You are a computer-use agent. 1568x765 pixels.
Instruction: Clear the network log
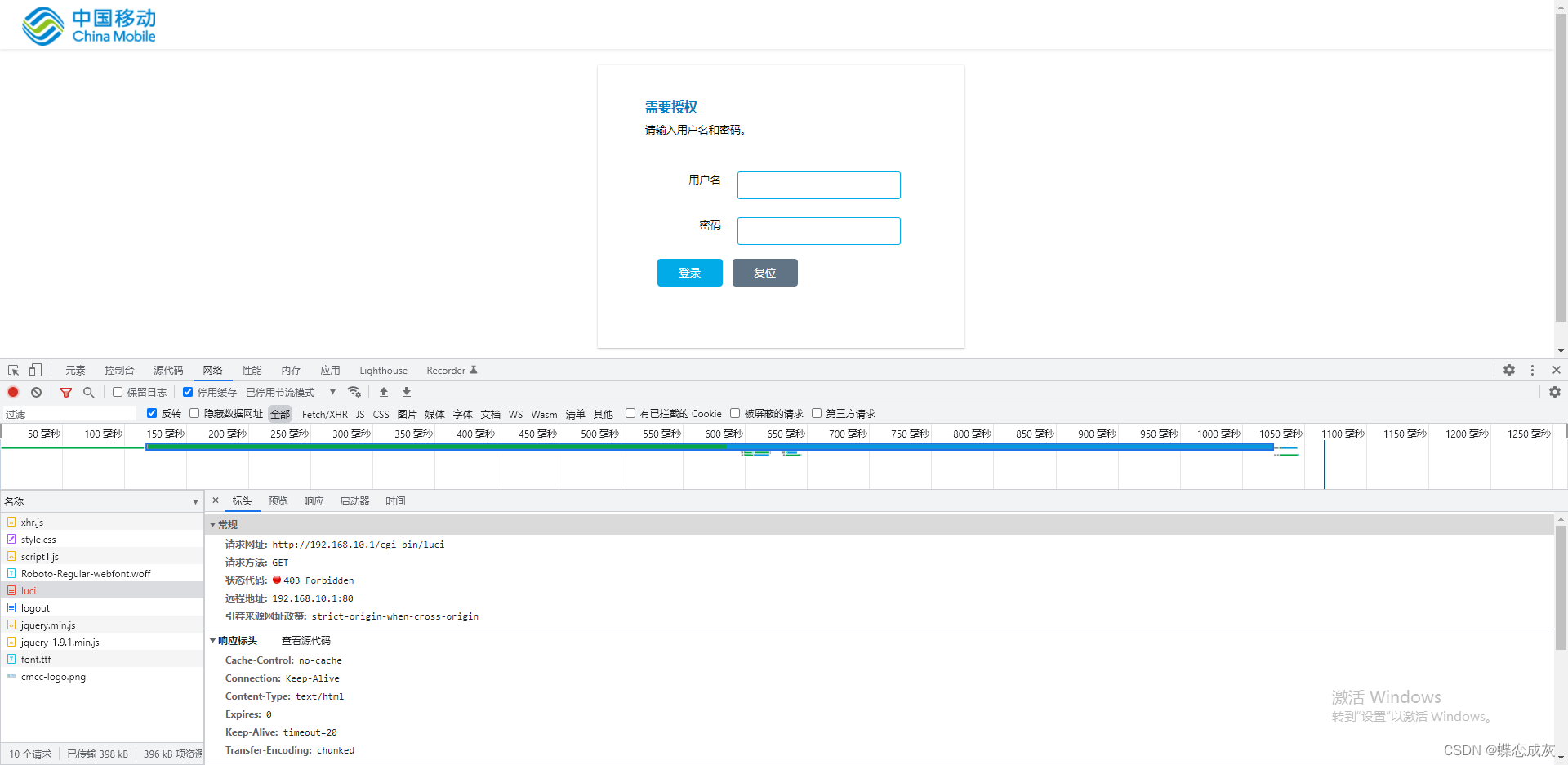[x=36, y=392]
